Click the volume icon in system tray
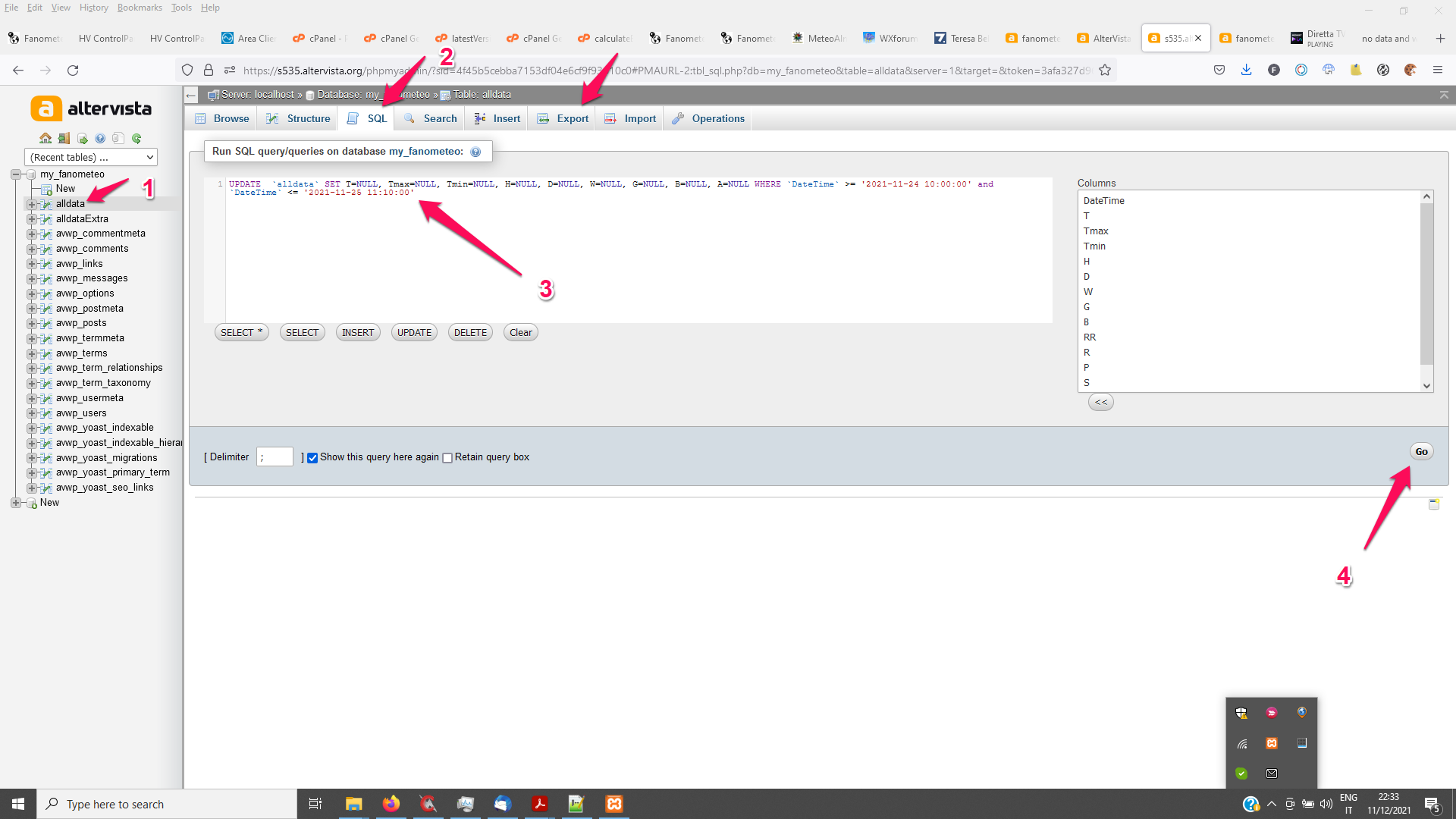The width and height of the screenshot is (1456, 819). point(1326,804)
